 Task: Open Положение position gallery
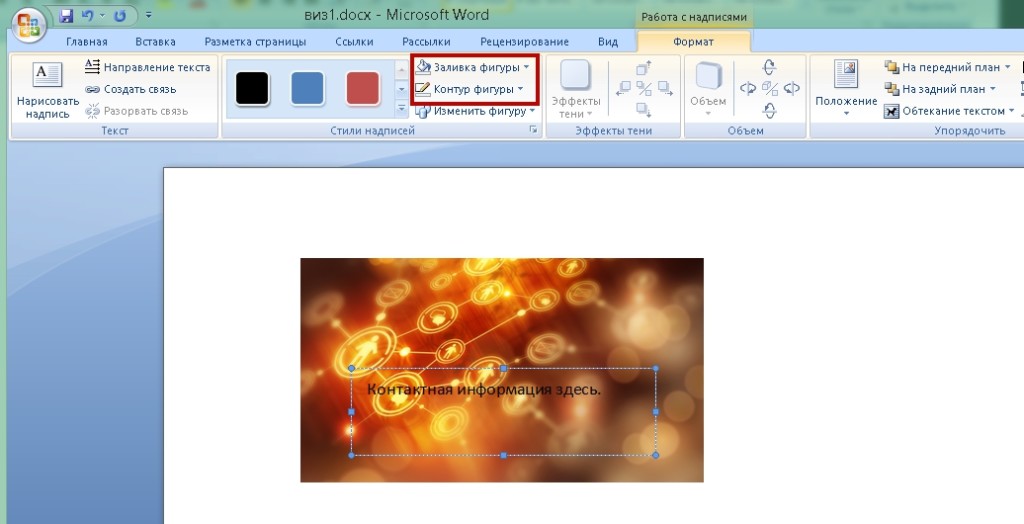coord(846,90)
